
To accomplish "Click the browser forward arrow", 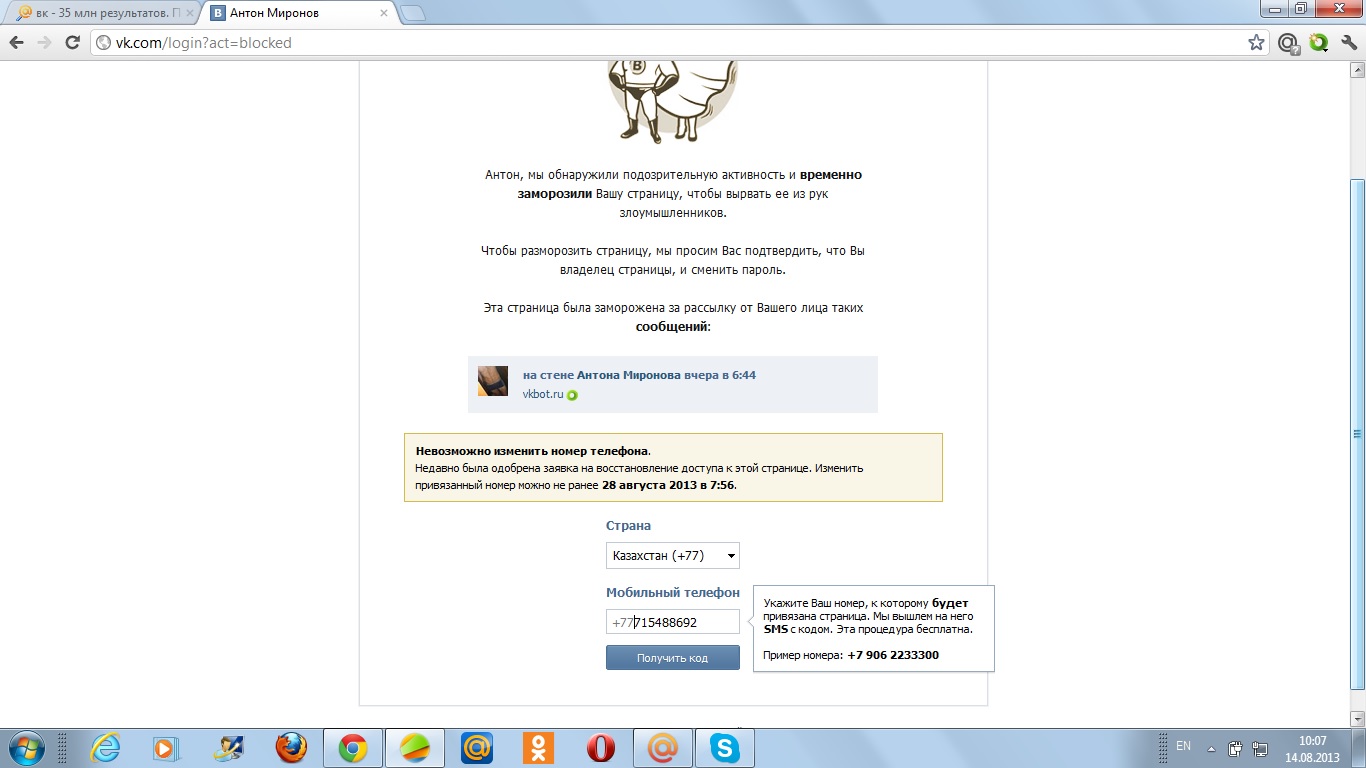I will [x=44, y=43].
